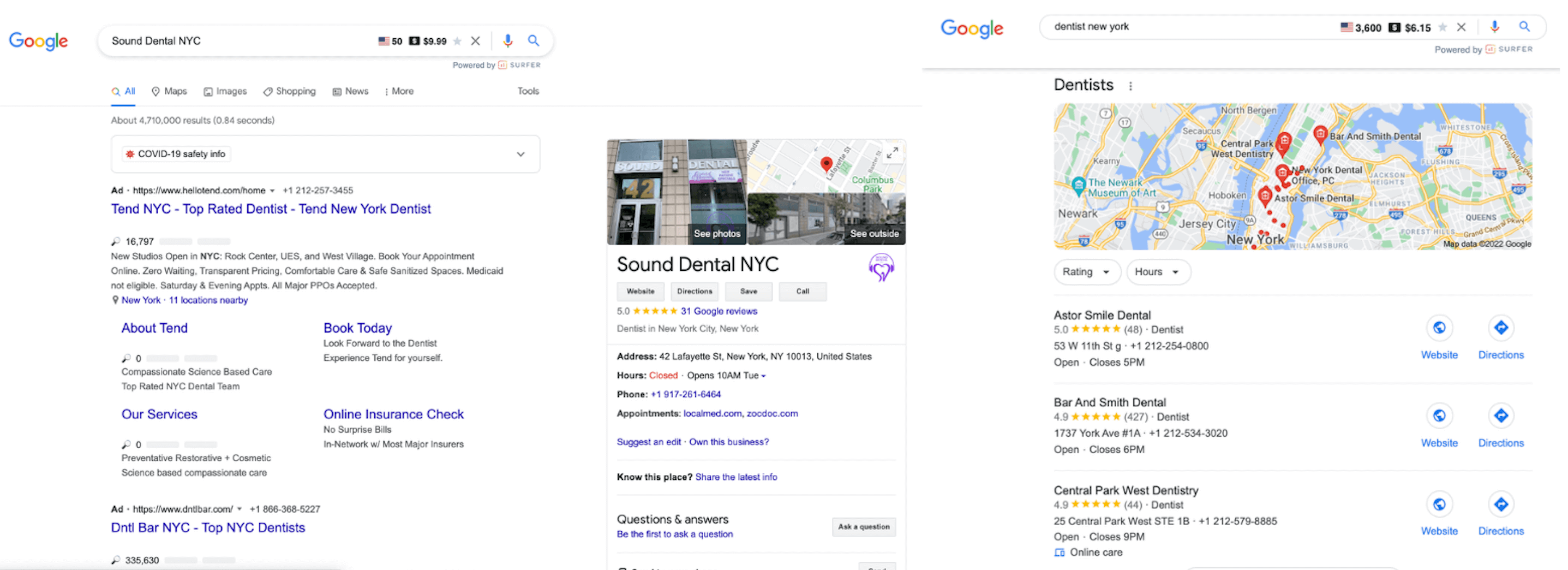The image size is (1568, 570).
Task: Get Directions to Central Park West Dentistry
Action: [1501, 513]
